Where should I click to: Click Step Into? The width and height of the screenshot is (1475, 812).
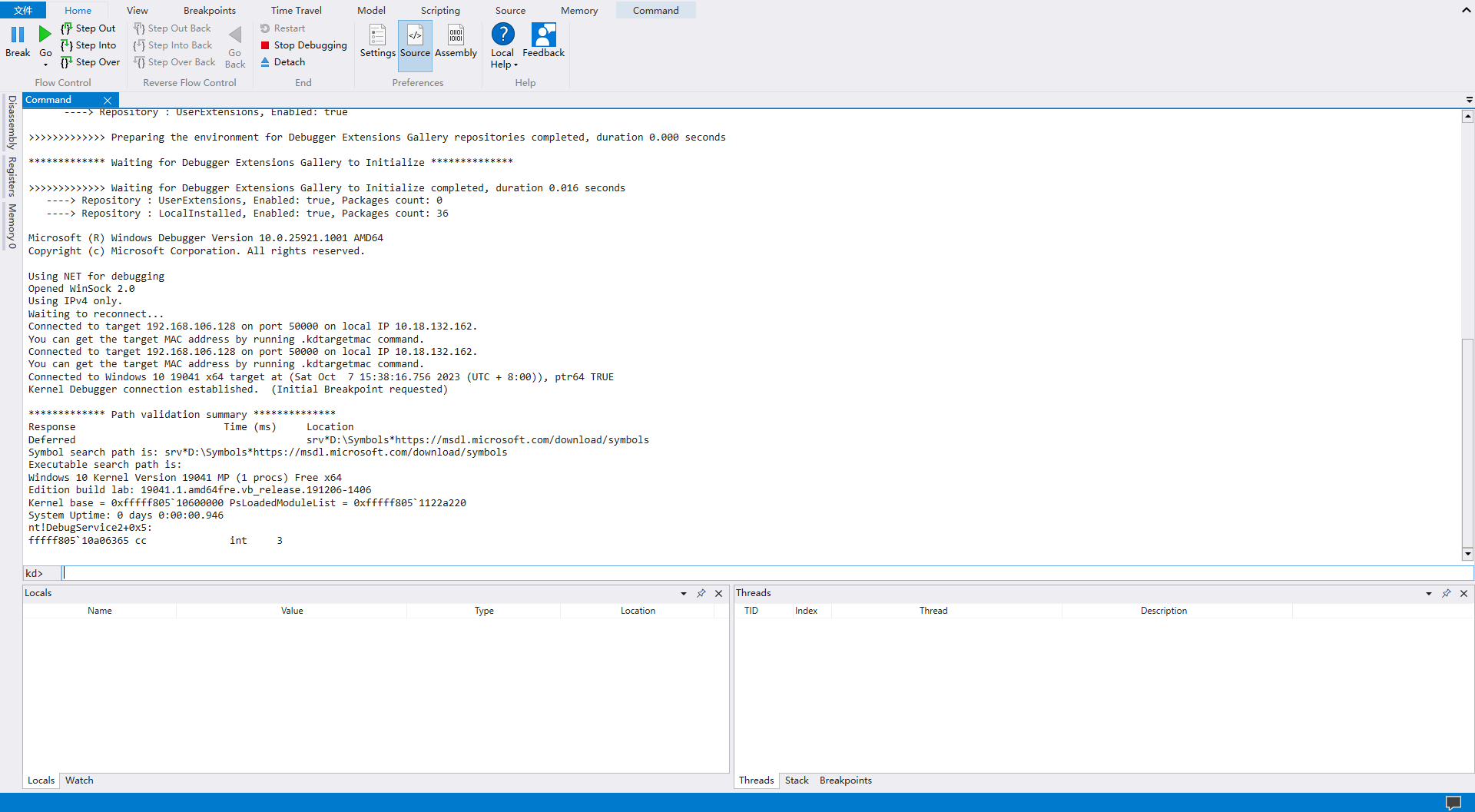click(88, 45)
